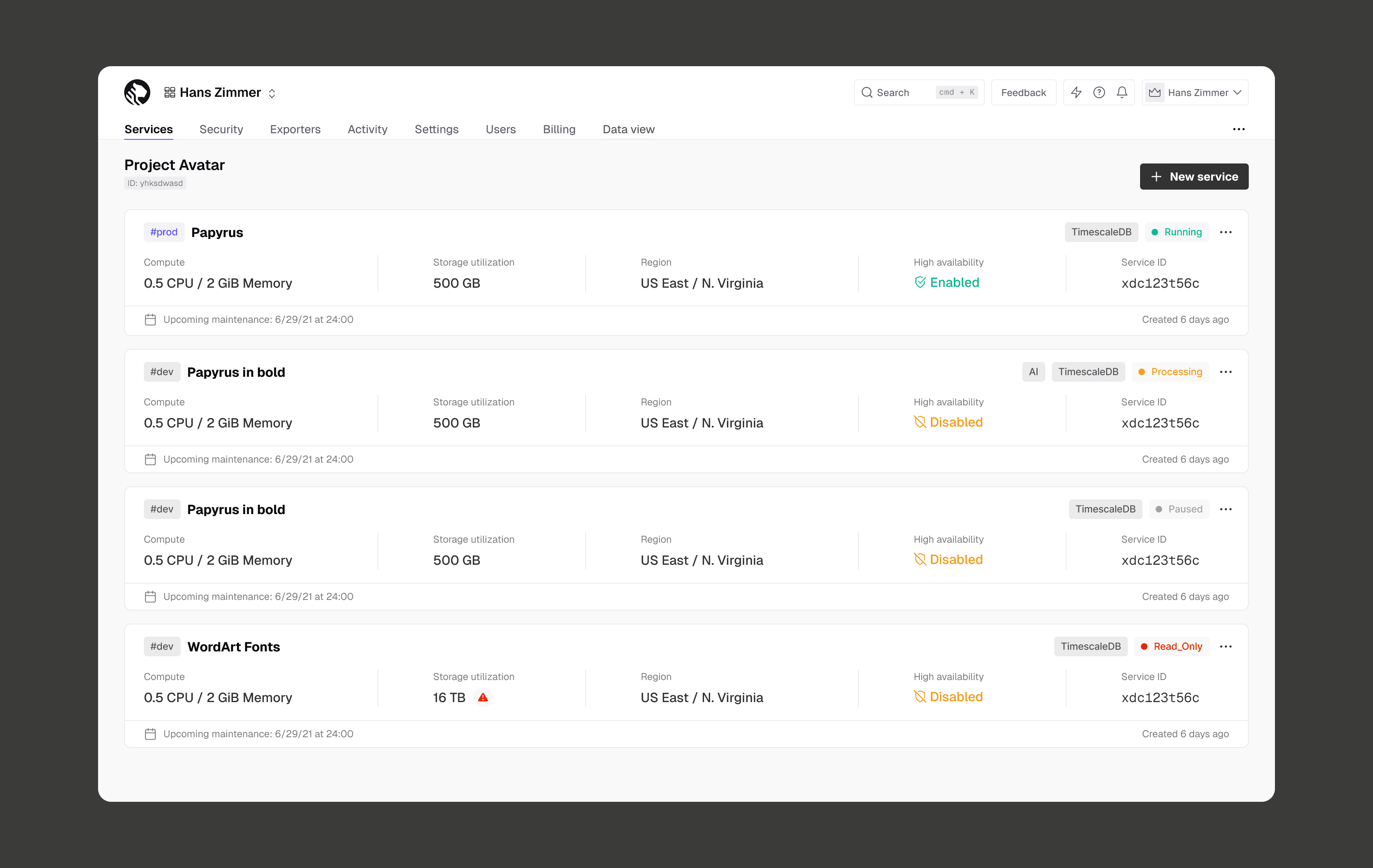Open three-dot menu on WordArt Fonts card
This screenshot has width=1373, height=868.
tap(1226, 647)
